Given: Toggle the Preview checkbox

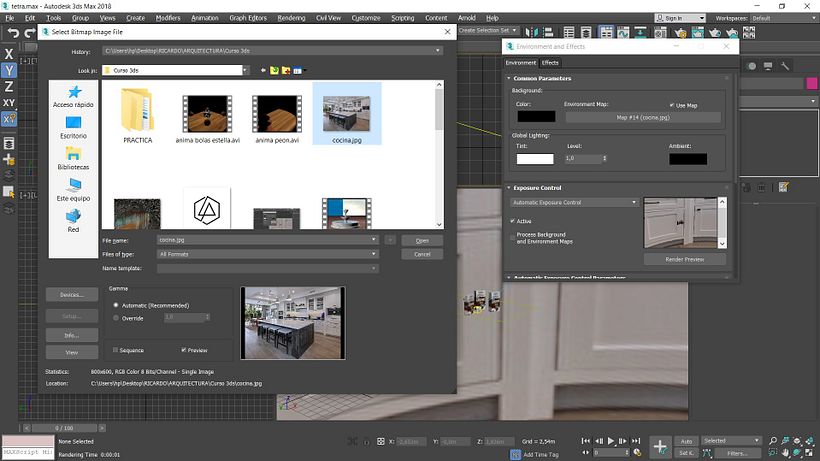Looking at the screenshot, I should (x=184, y=350).
